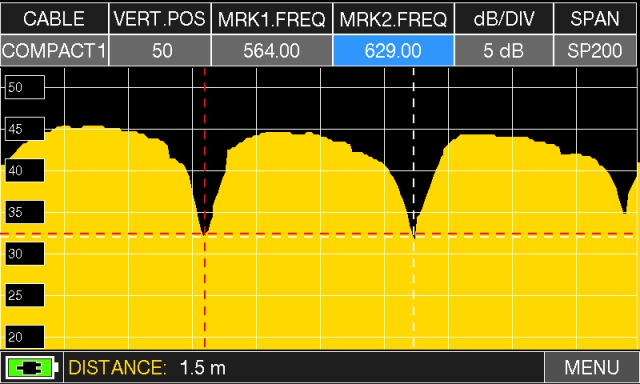Viewport: 640px width, 384px height.
Task: Change the 5 dB per division setting
Action: tap(504, 51)
